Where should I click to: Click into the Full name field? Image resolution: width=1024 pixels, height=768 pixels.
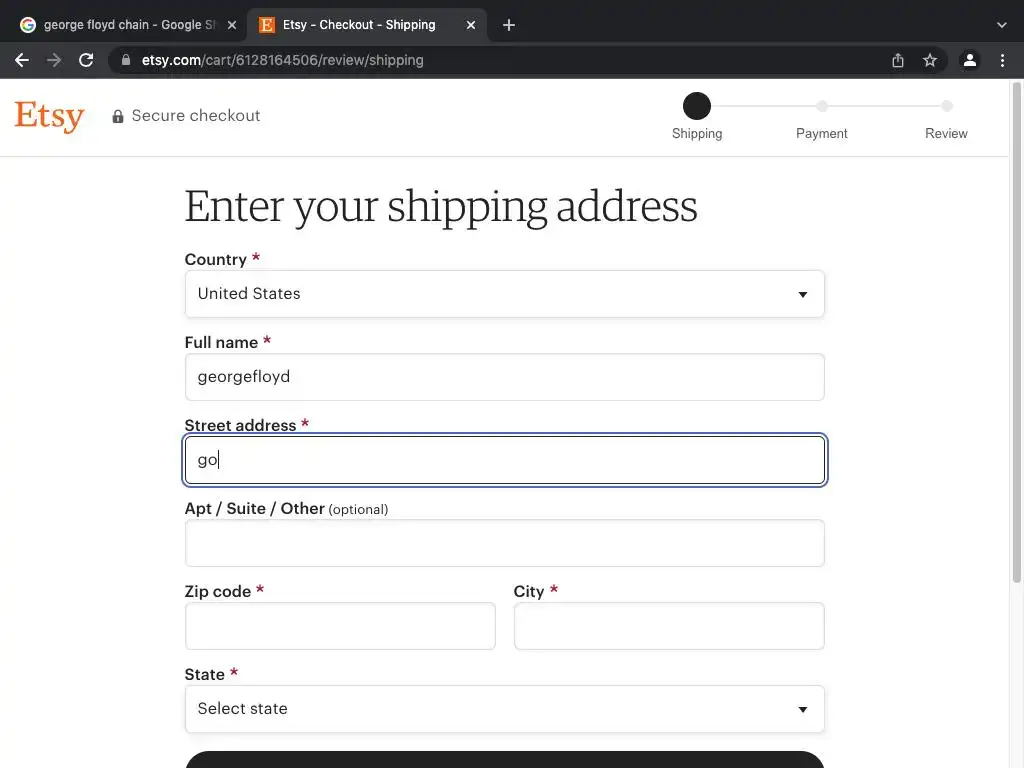click(504, 377)
